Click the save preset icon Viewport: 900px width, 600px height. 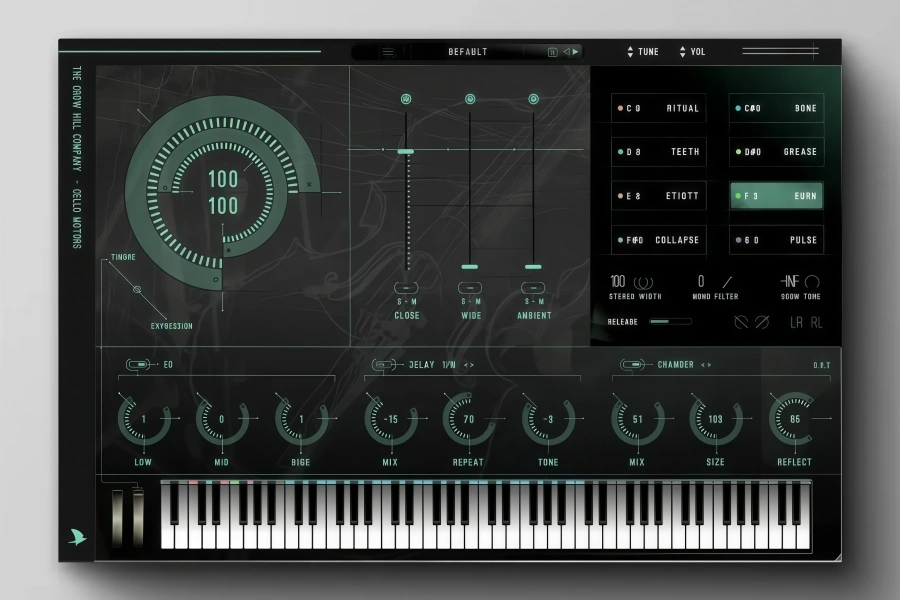(552, 52)
